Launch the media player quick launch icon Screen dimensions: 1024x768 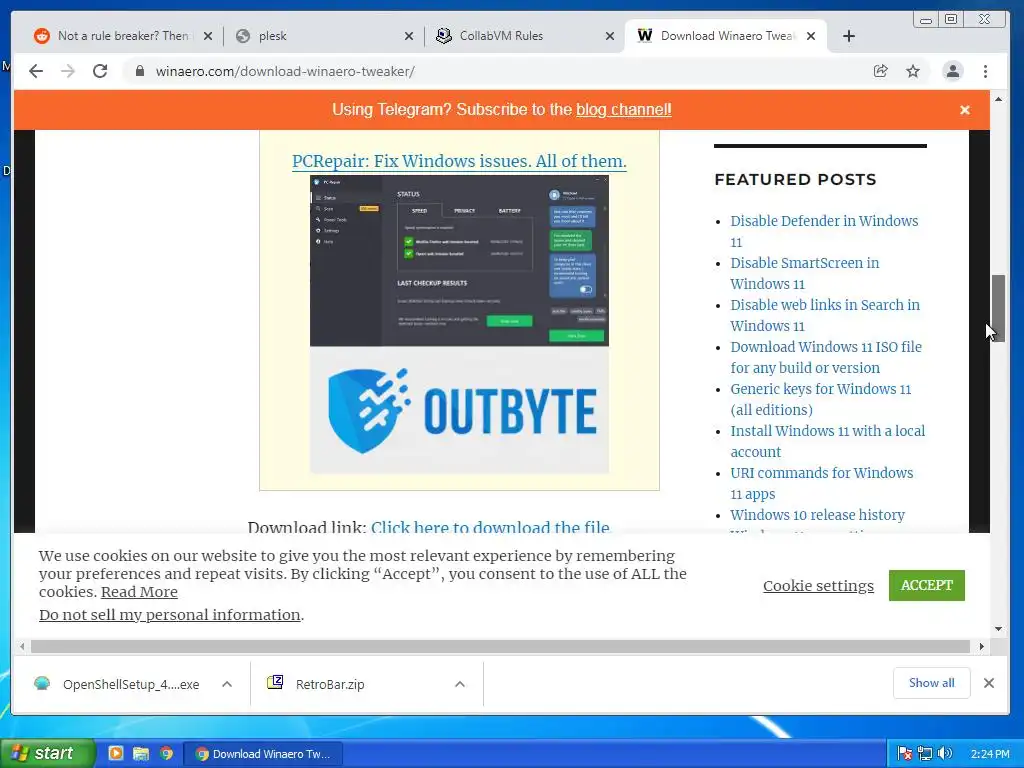[116, 754]
